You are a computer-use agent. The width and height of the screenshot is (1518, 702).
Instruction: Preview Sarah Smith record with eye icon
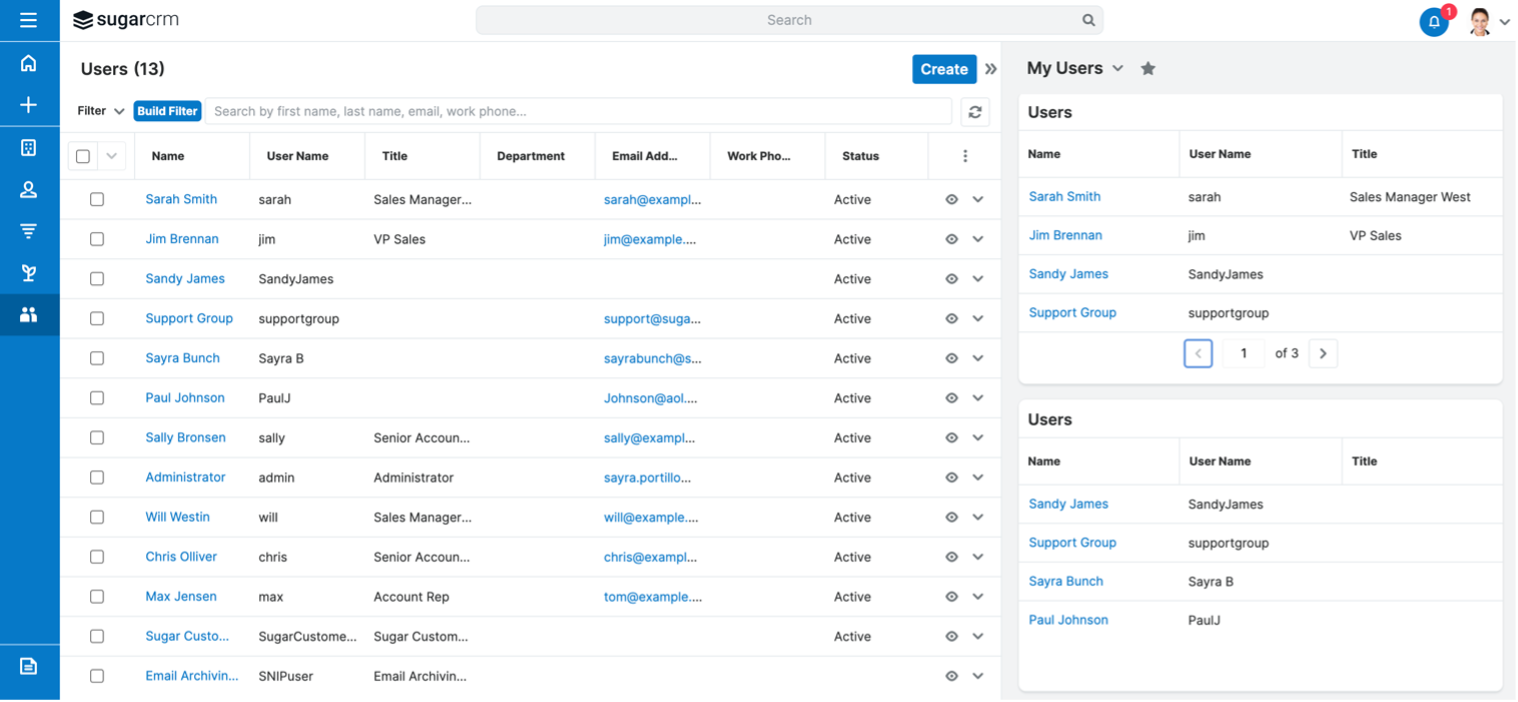point(951,200)
